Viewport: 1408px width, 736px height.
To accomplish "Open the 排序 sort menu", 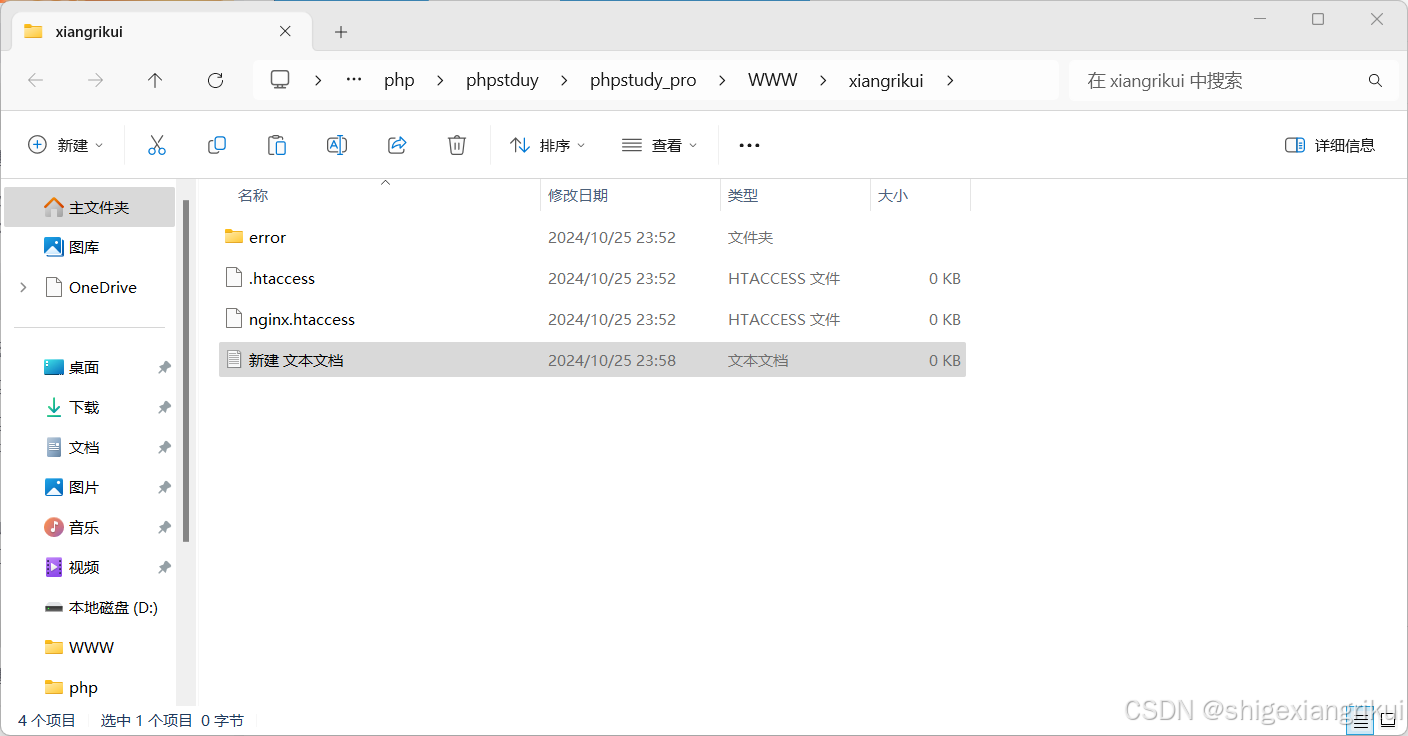I will [547, 144].
